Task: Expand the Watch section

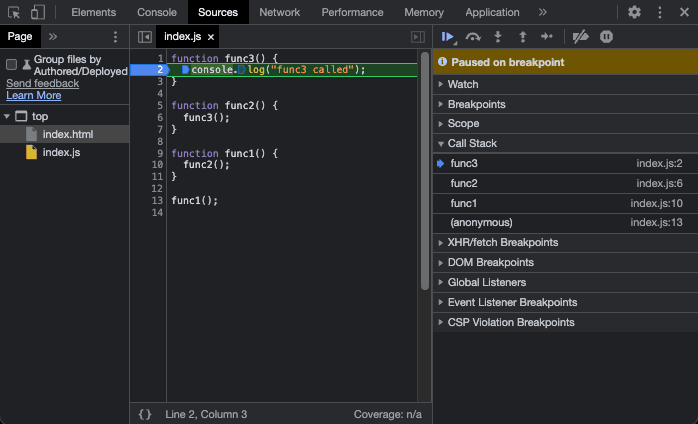Action: click(565, 84)
